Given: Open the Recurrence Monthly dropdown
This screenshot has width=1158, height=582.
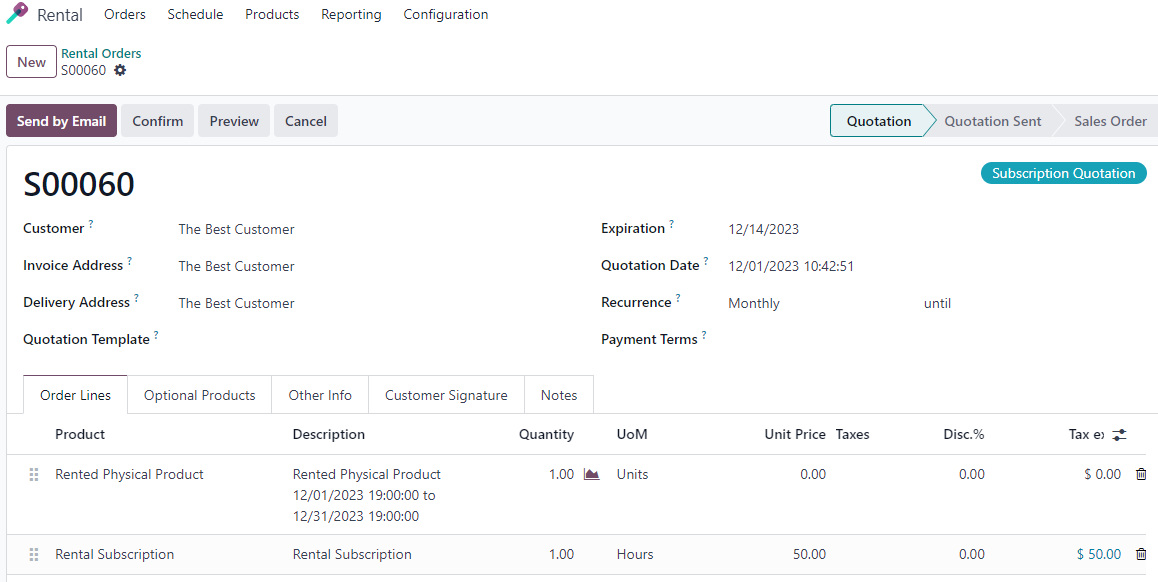Looking at the screenshot, I should coord(818,304).
